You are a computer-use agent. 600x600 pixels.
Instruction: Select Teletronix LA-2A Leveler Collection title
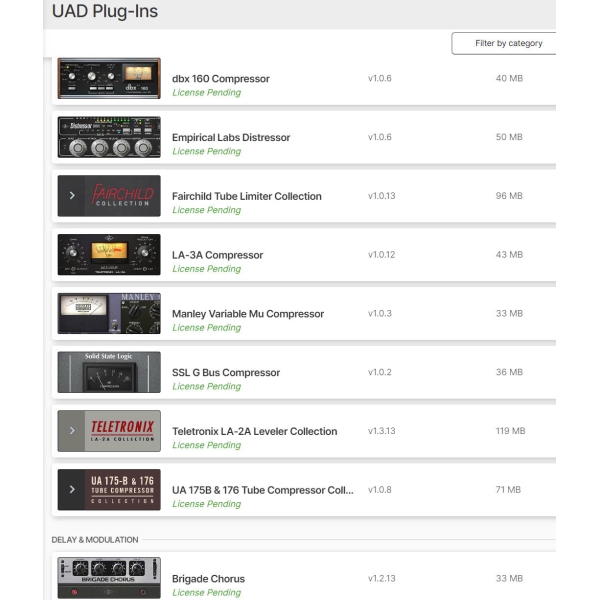click(x=255, y=431)
